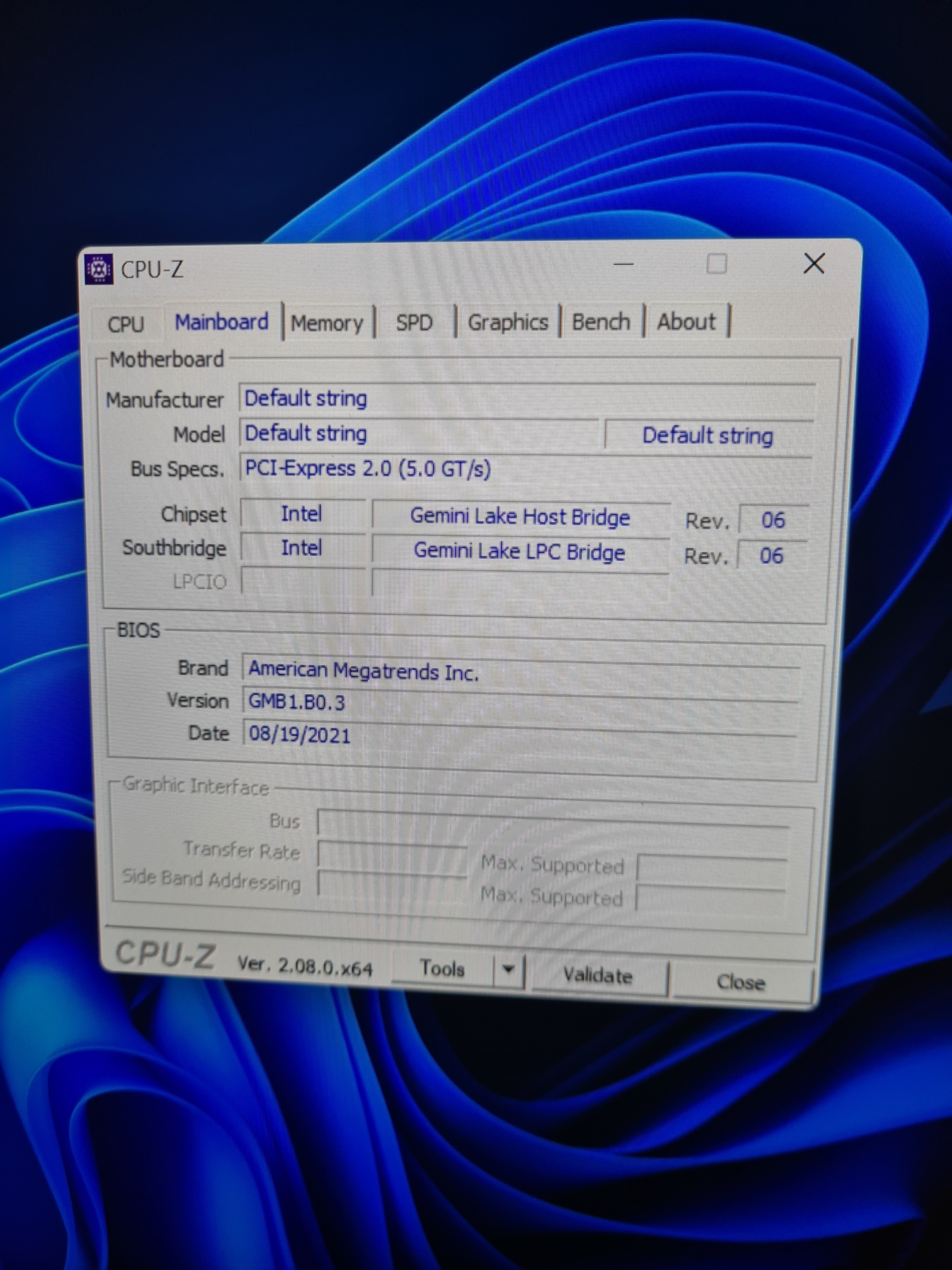Switch to the Memory tab

(327, 323)
